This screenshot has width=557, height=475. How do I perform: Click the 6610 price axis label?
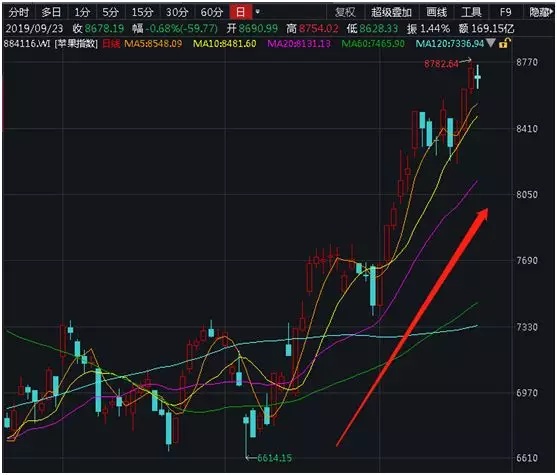527,458
